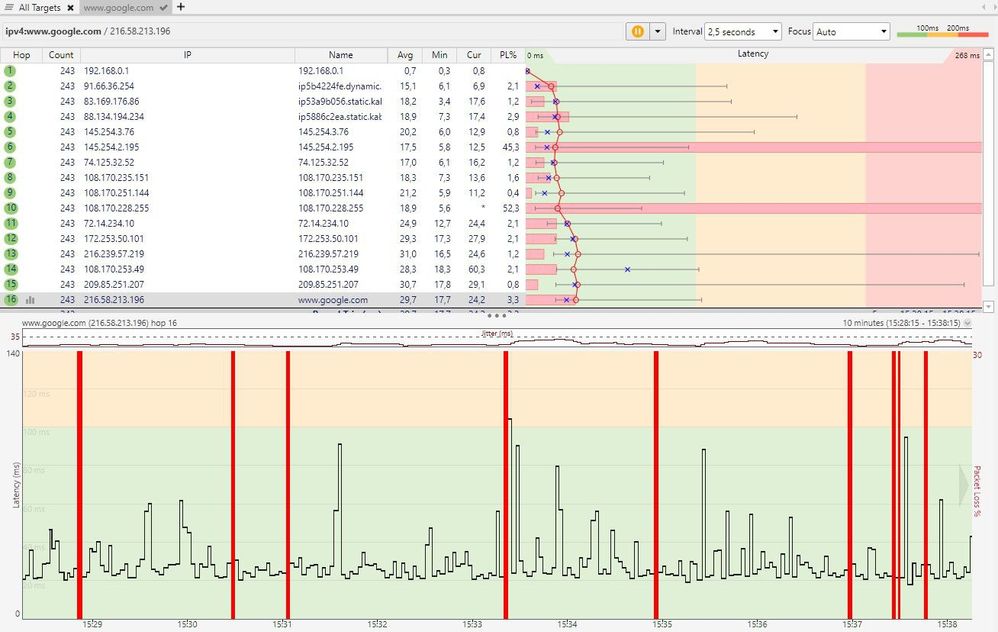The image size is (998, 632).
Task: Close the All Targets tab
Action: (x=71, y=7)
